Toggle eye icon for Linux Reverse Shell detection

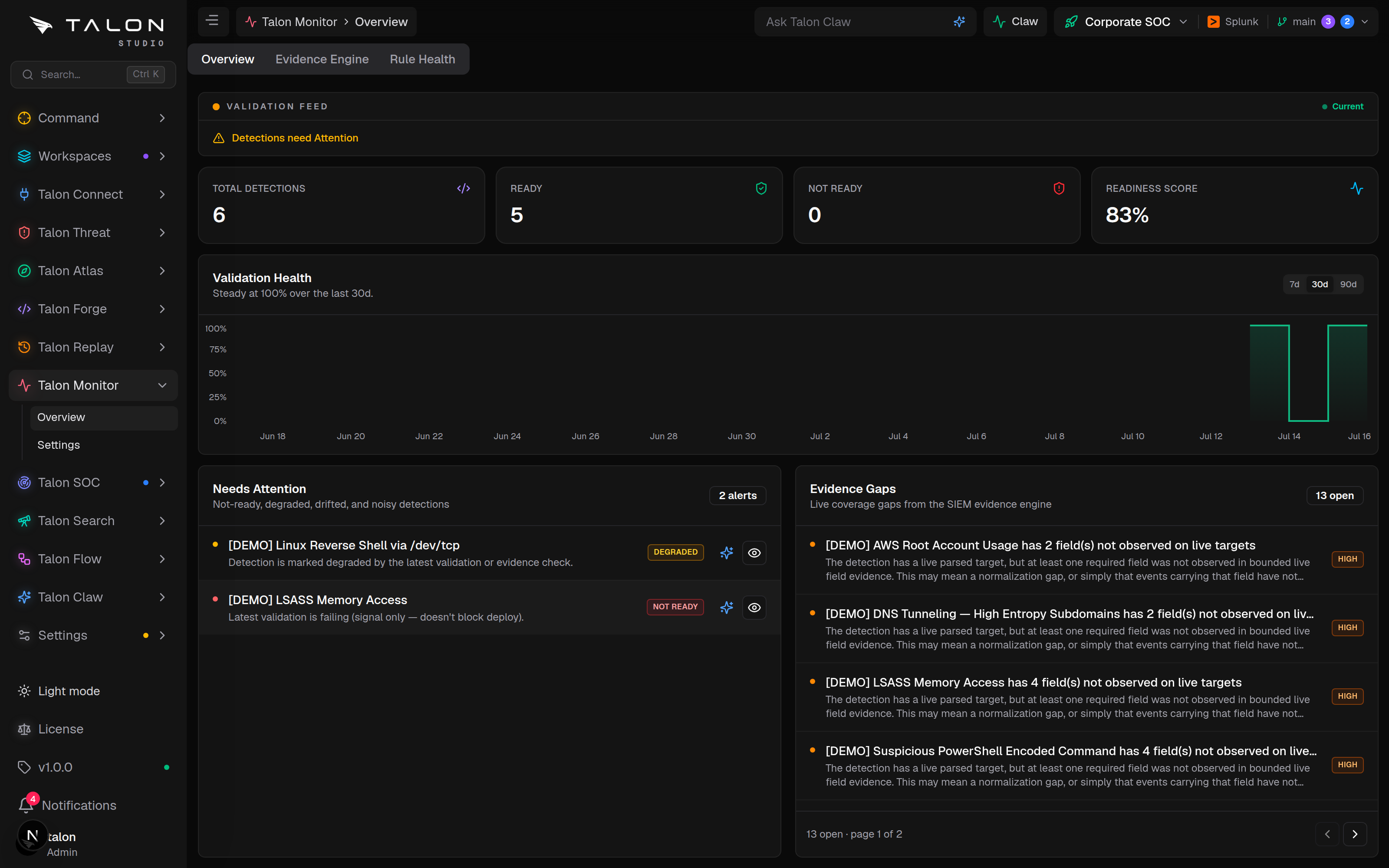(754, 552)
